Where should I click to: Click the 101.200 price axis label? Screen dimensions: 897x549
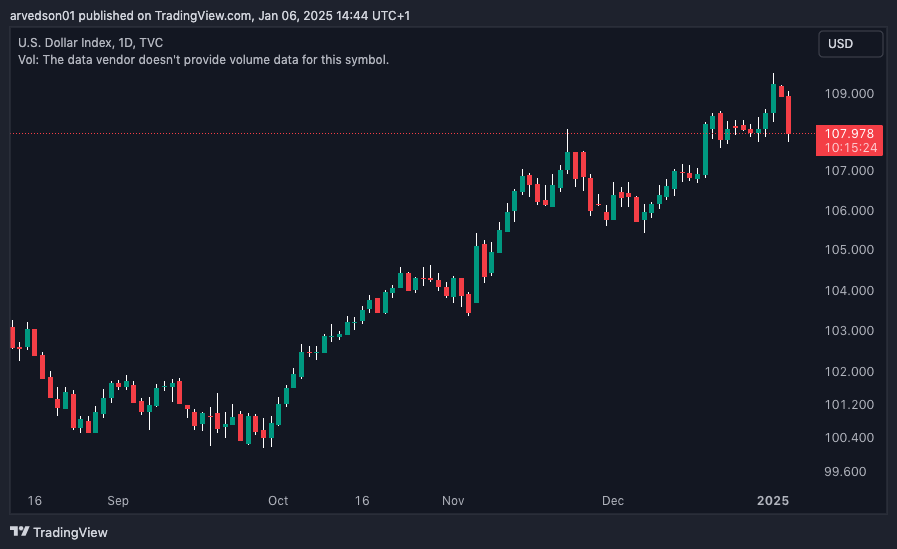tap(849, 405)
